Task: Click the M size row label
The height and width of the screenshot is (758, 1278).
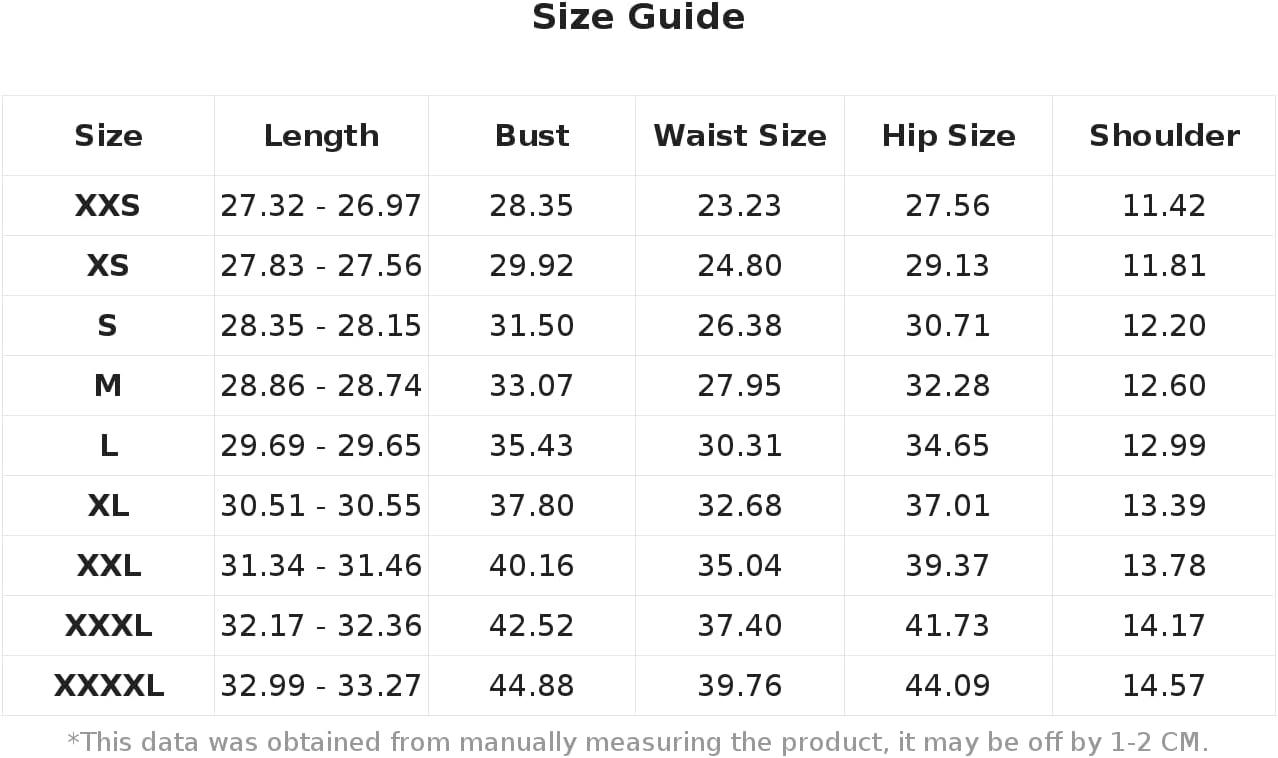Action: coord(108,386)
